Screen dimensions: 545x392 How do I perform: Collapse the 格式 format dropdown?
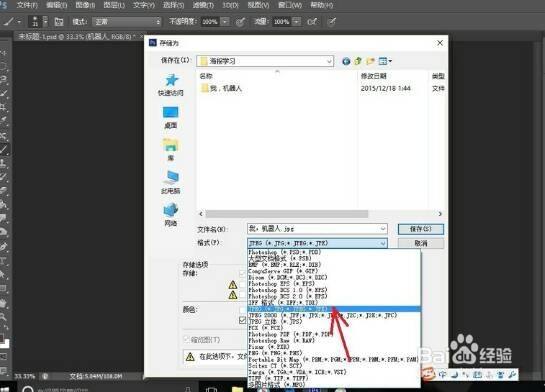pyautogui.click(x=383, y=243)
